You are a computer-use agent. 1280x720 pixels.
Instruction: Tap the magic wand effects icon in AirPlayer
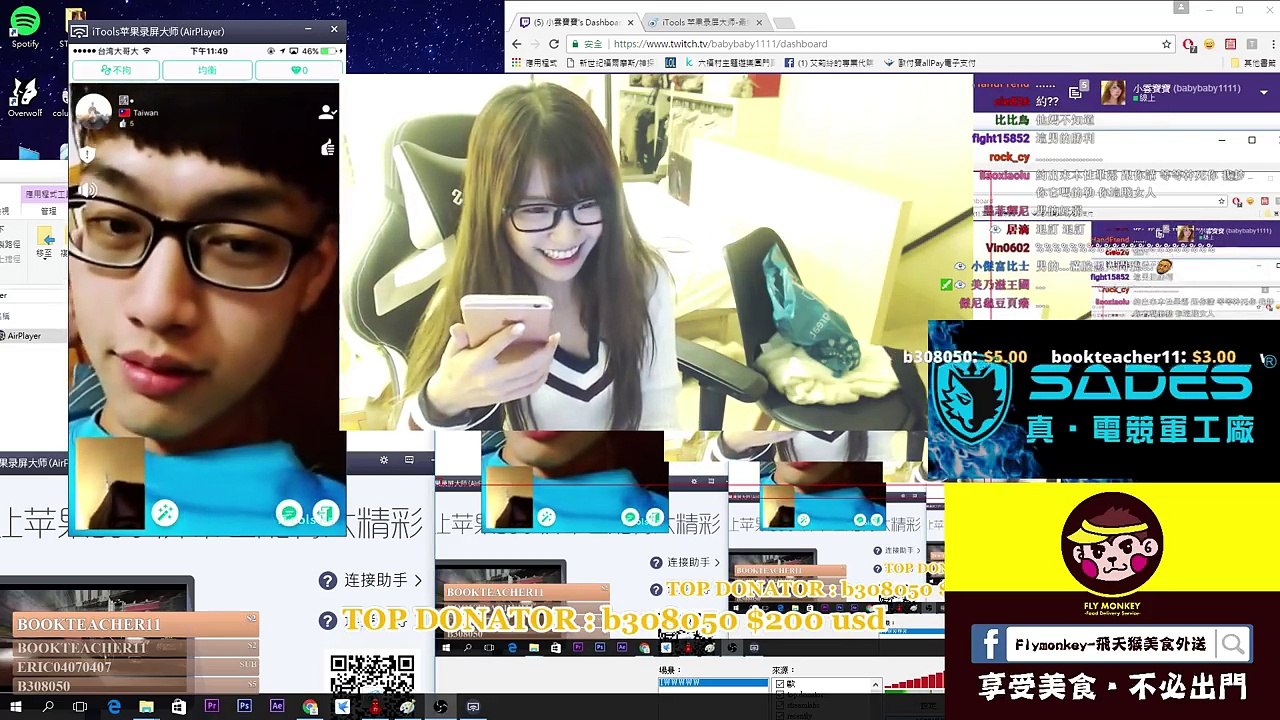pos(165,513)
